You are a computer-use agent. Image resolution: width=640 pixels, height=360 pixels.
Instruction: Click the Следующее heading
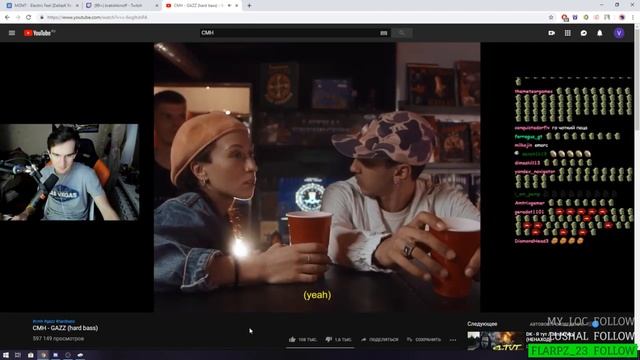[482, 324]
